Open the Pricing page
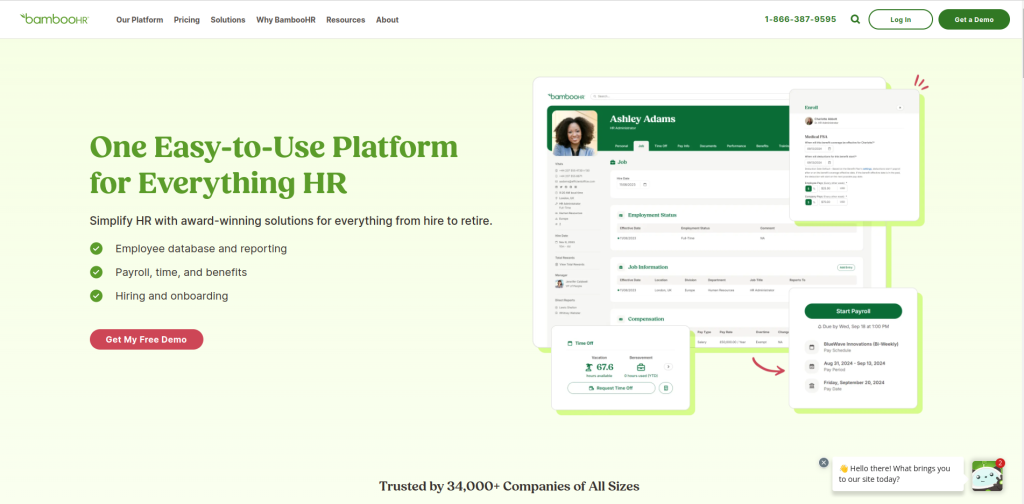Image resolution: width=1024 pixels, height=504 pixels. click(186, 20)
